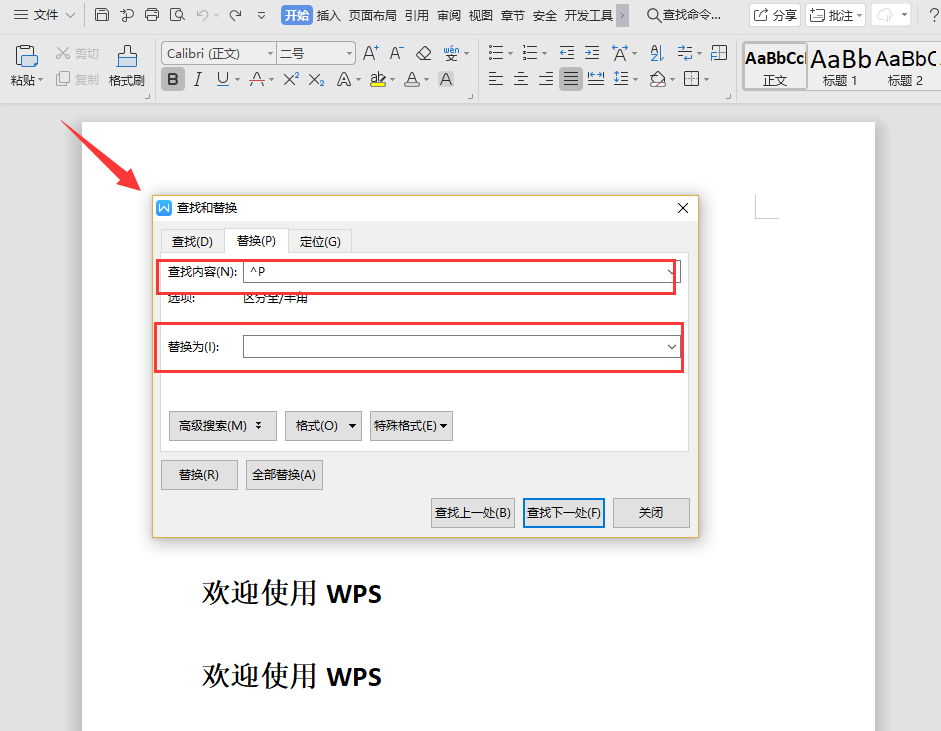Viewport: 941px width, 731px height.
Task: Toggle Italic formatting
Action: 197,79
